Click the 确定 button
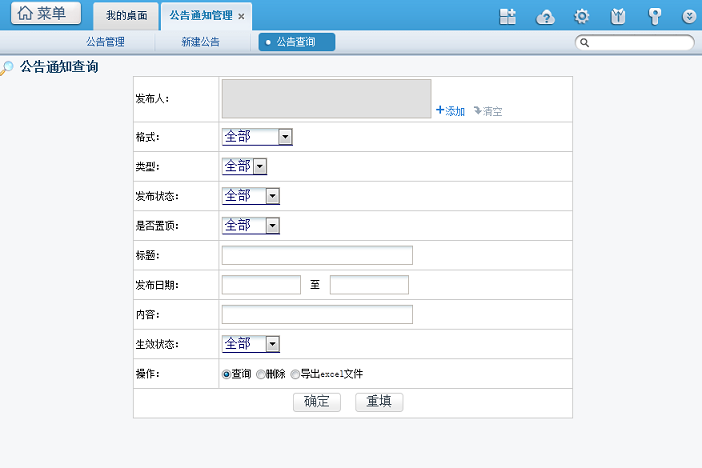Viewport: 702px width, 468px height. 317,402
